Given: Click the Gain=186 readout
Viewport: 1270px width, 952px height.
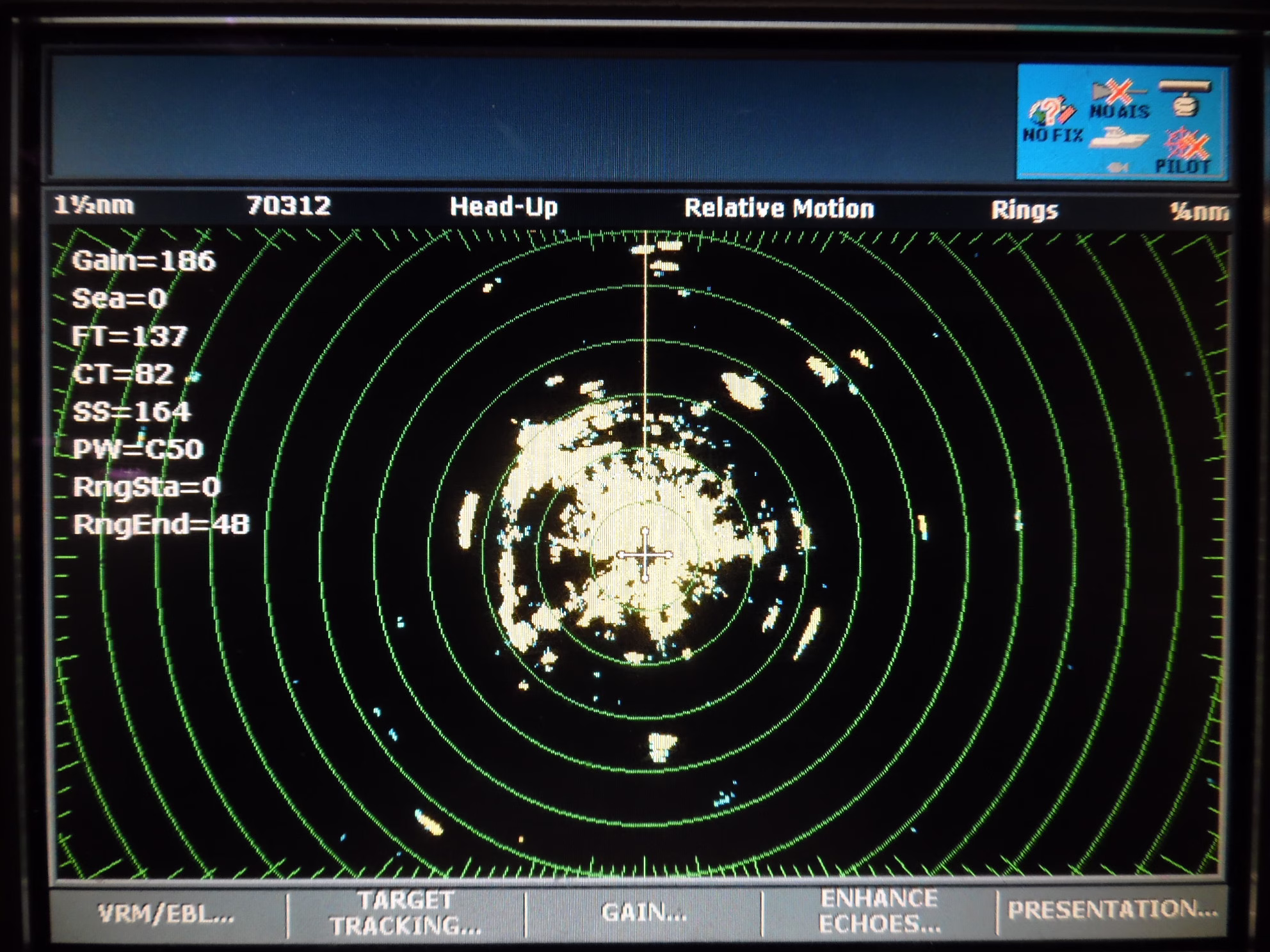Looking at the screenshot, I should coord(144,261).
